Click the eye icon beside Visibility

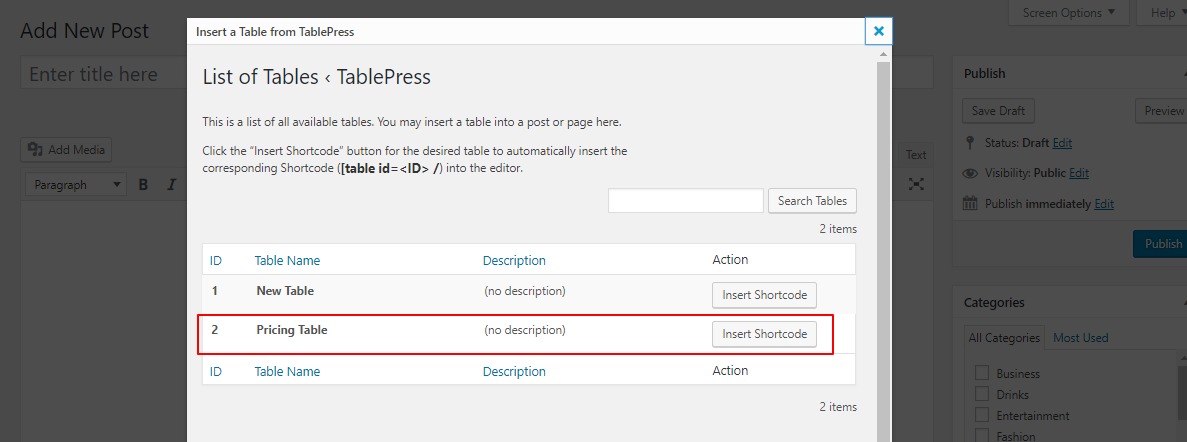[970, 173]
